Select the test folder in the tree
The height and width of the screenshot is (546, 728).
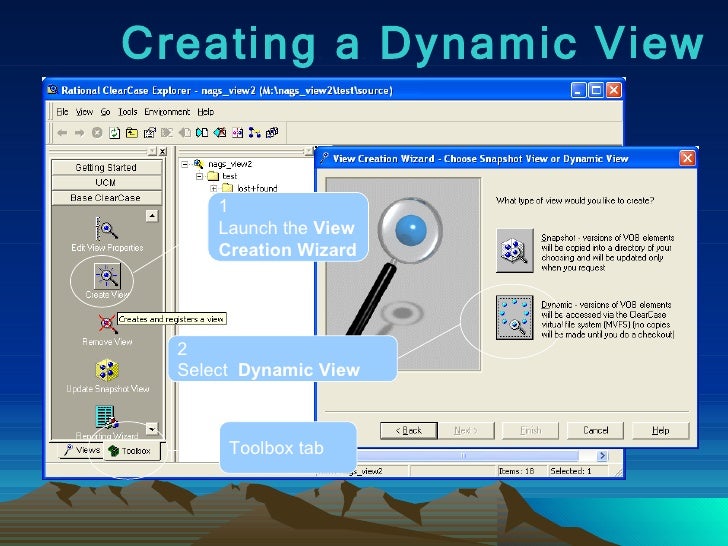(x=229, y=176)
